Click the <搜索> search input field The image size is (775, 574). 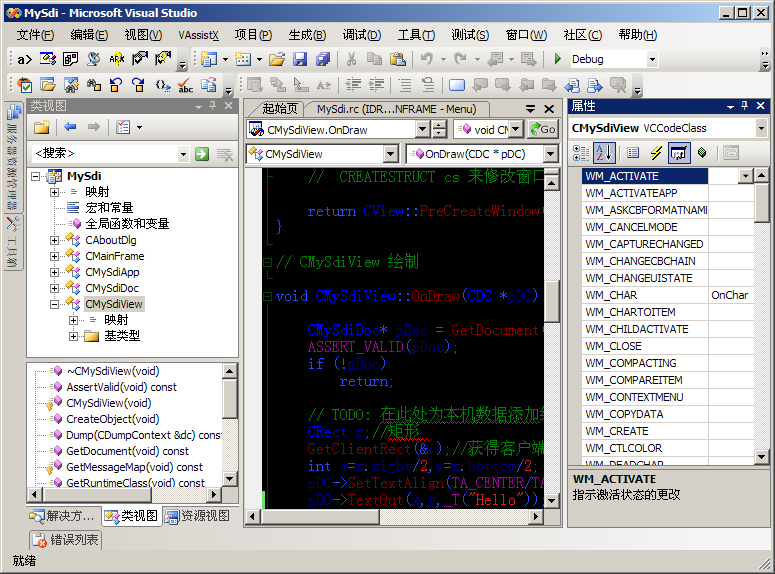point(105,154)
